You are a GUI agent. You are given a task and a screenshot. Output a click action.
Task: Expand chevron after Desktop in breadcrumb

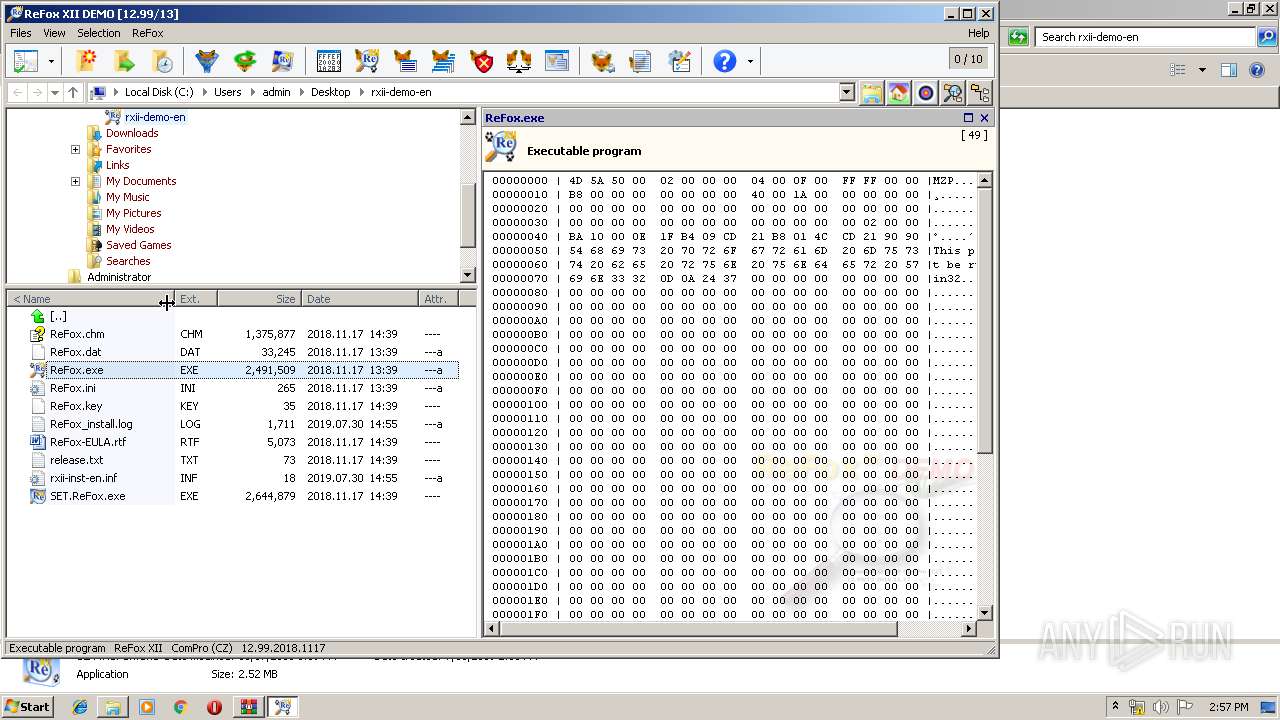coord(361,92)
